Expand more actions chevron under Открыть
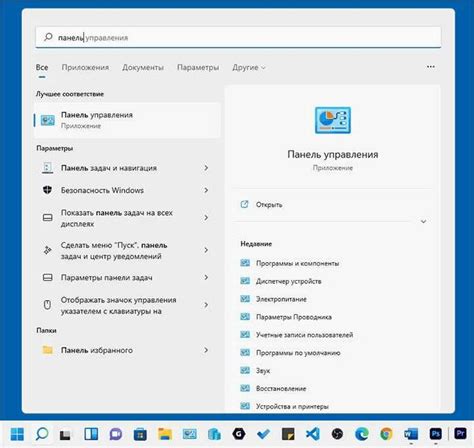The width and height of the screenshot is (474, 448). pyautogui.click(x=423, y=221)
